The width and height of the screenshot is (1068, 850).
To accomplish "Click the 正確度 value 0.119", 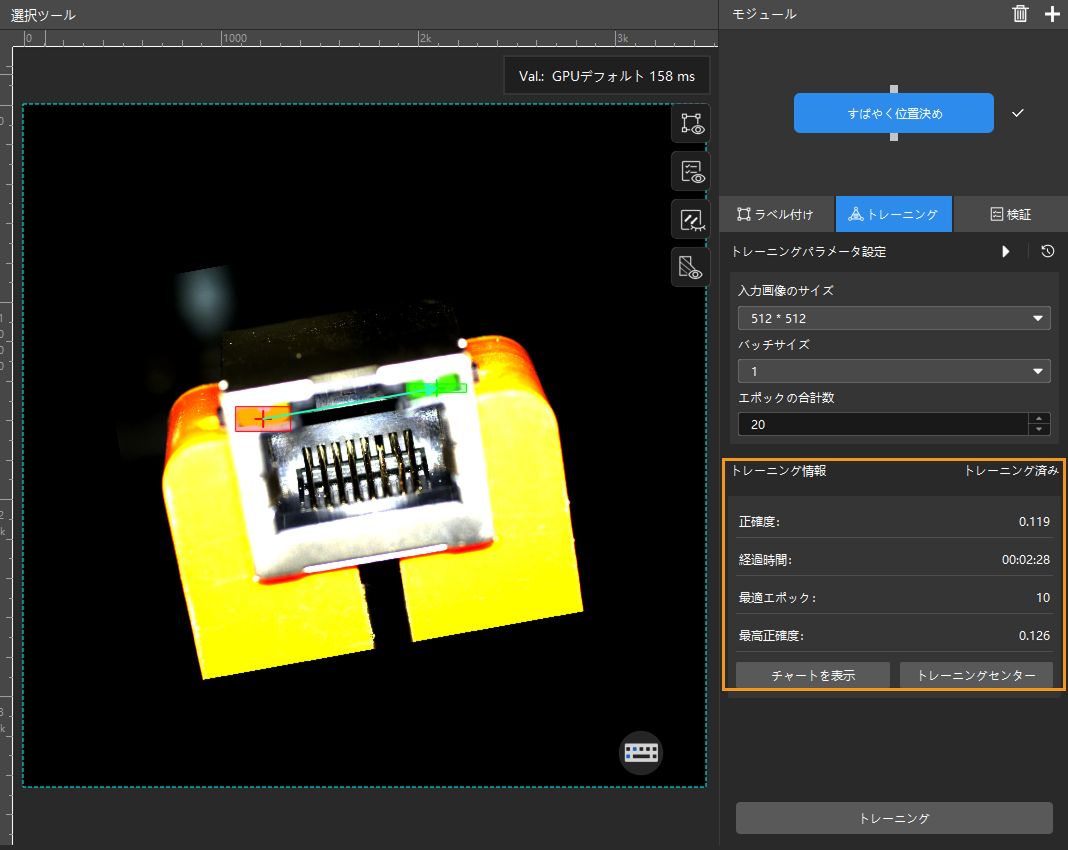I will pos(1034,522).
